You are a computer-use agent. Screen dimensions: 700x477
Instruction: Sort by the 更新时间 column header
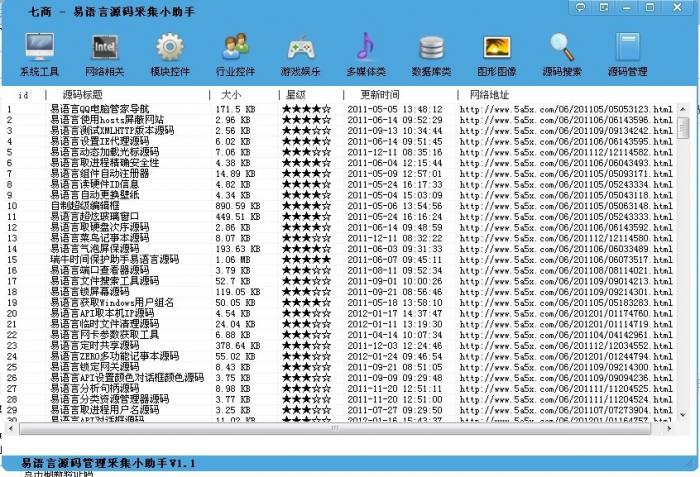(379, 95)
